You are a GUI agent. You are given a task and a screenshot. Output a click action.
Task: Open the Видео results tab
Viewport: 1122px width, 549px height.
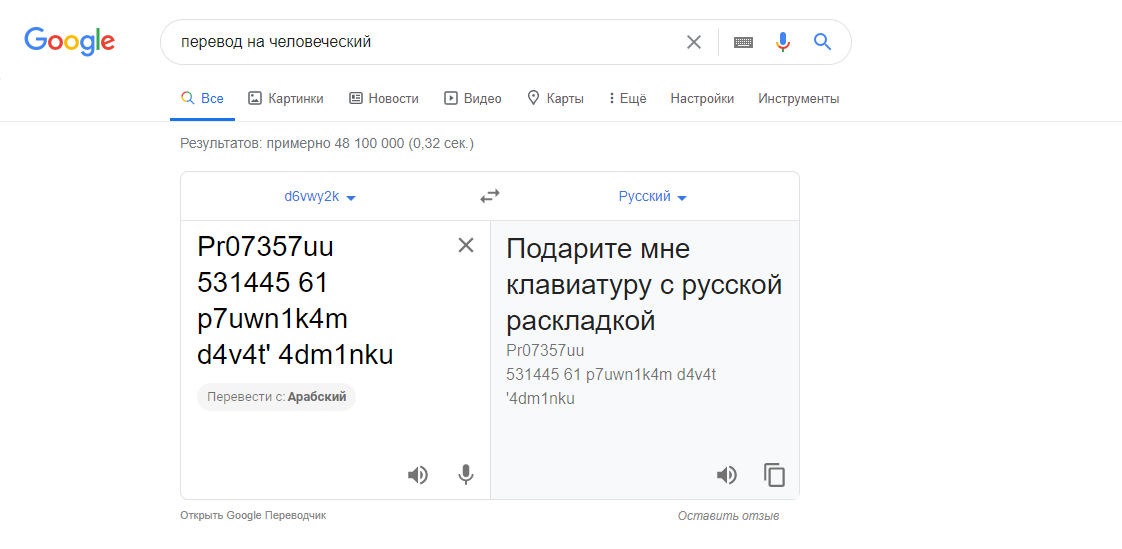click(x=473, y=99)
